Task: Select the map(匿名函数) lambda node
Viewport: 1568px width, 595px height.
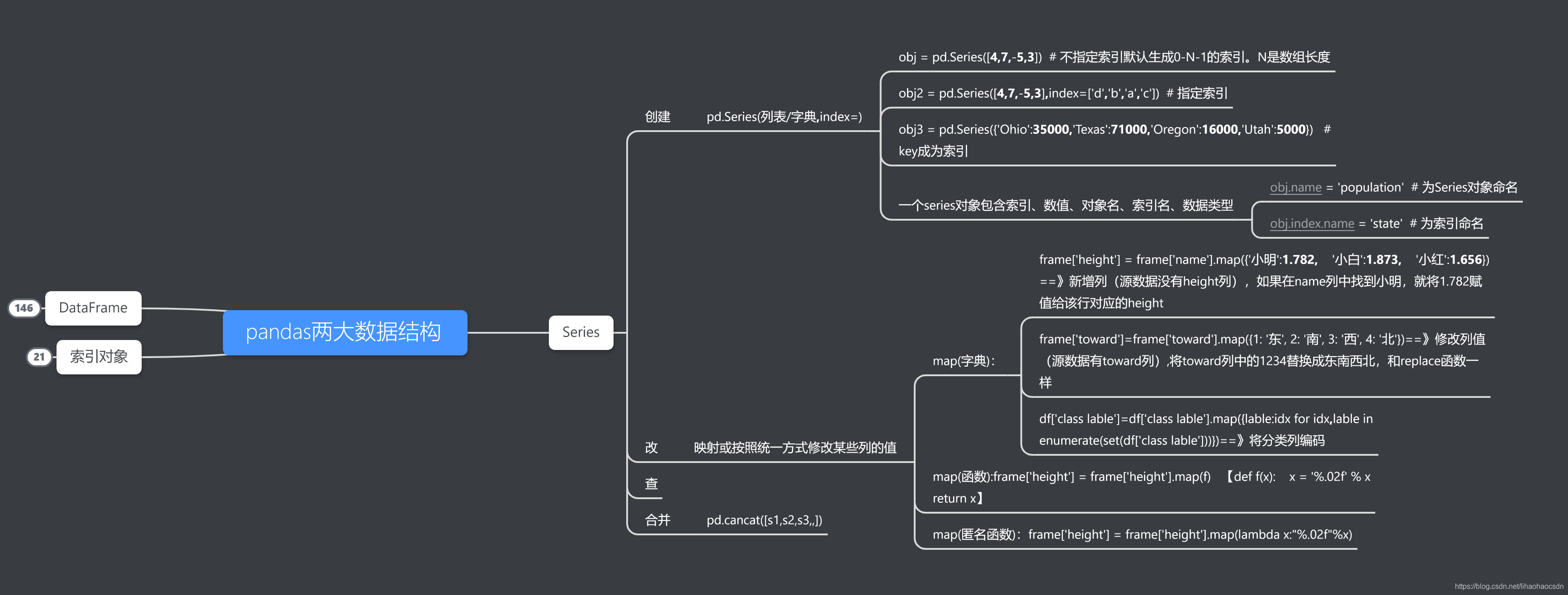Action: pyautogui.click(x=1142, y=535)
